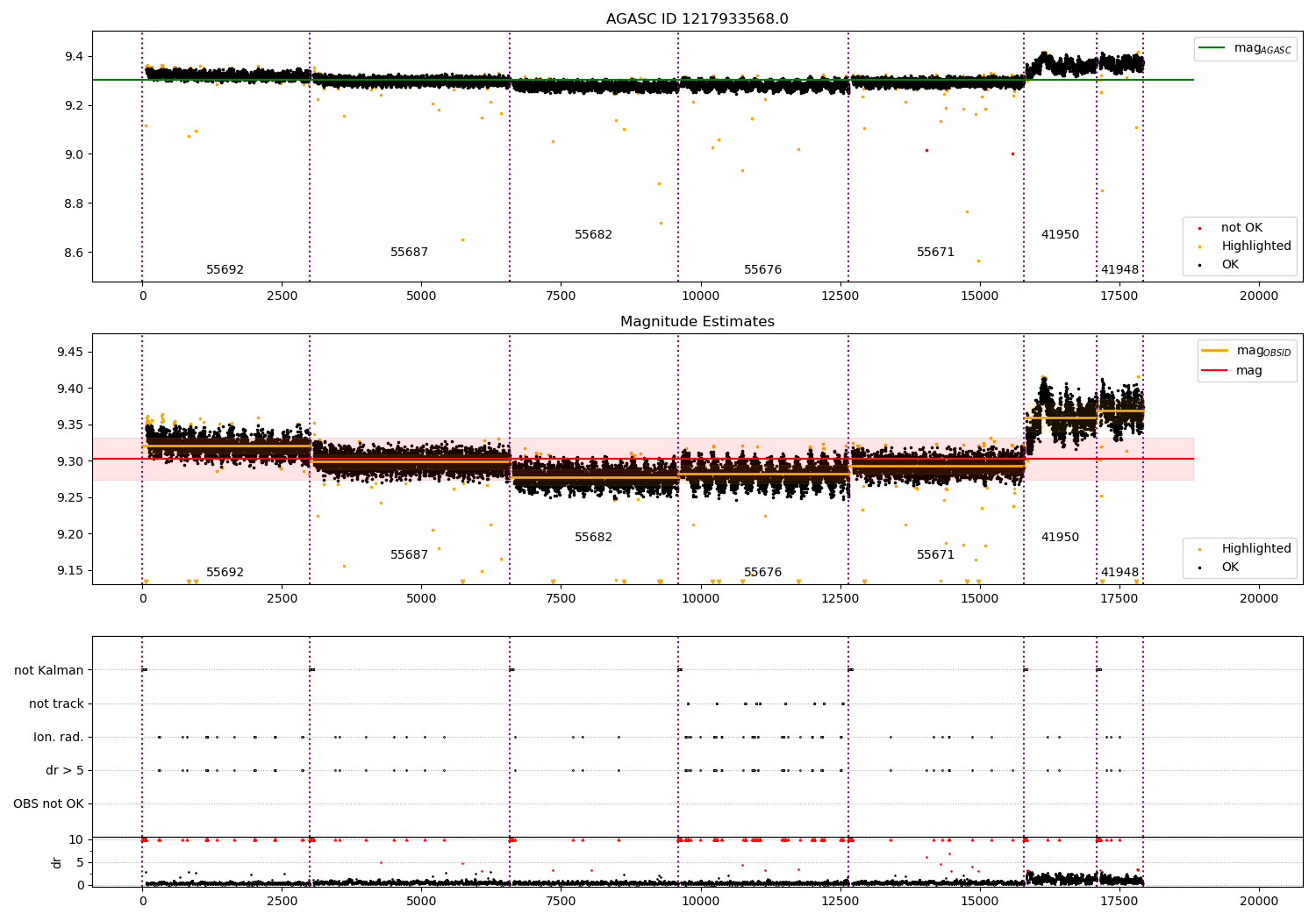Click the y-axis tick '8.8' in the top plot
This screenshot has height=921, width=1316.
coord(74,204)
